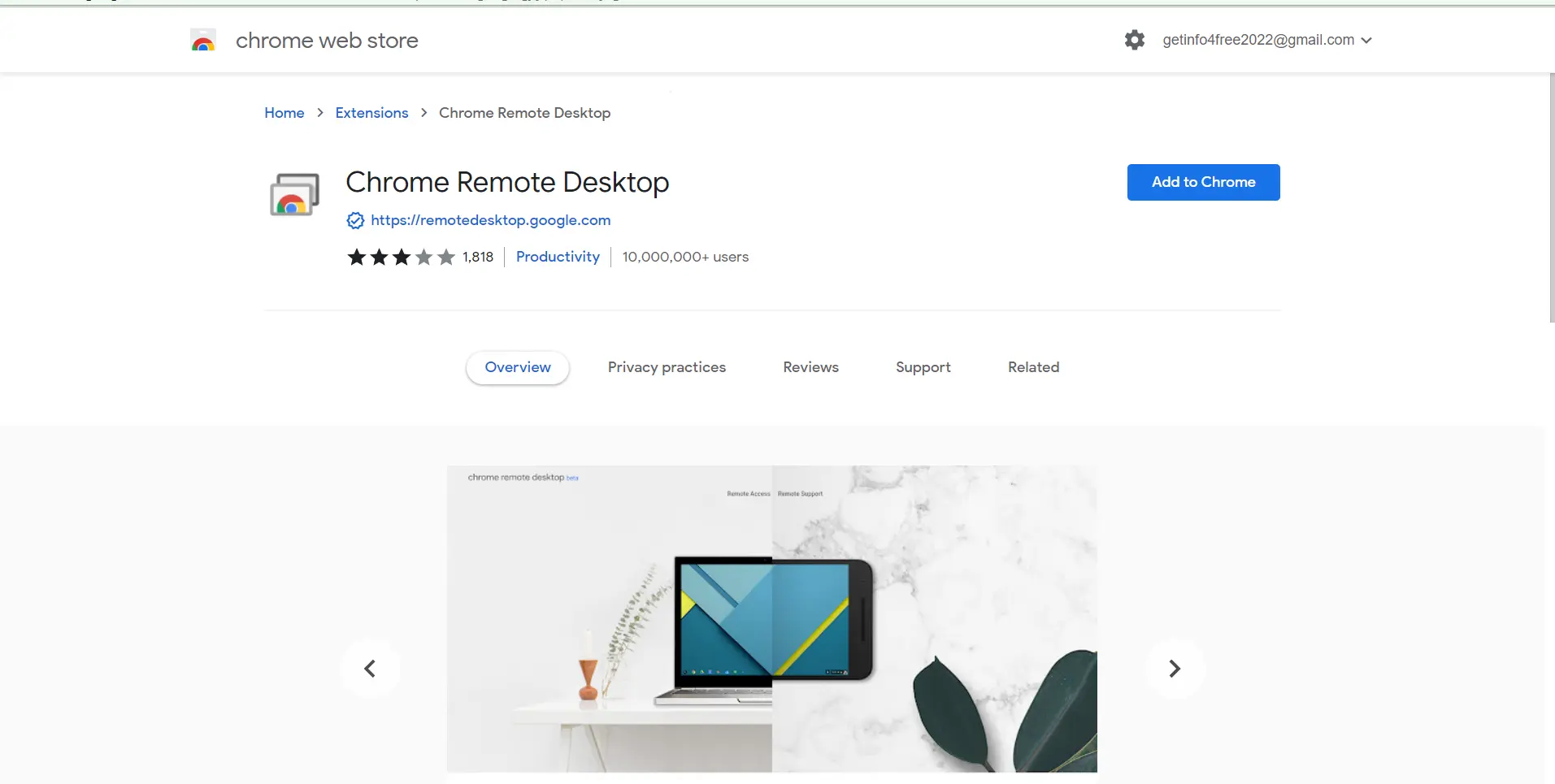Switch to the Privacy practices tab
The width and height of the screenshot is (1555, 784).
(667, 367)
